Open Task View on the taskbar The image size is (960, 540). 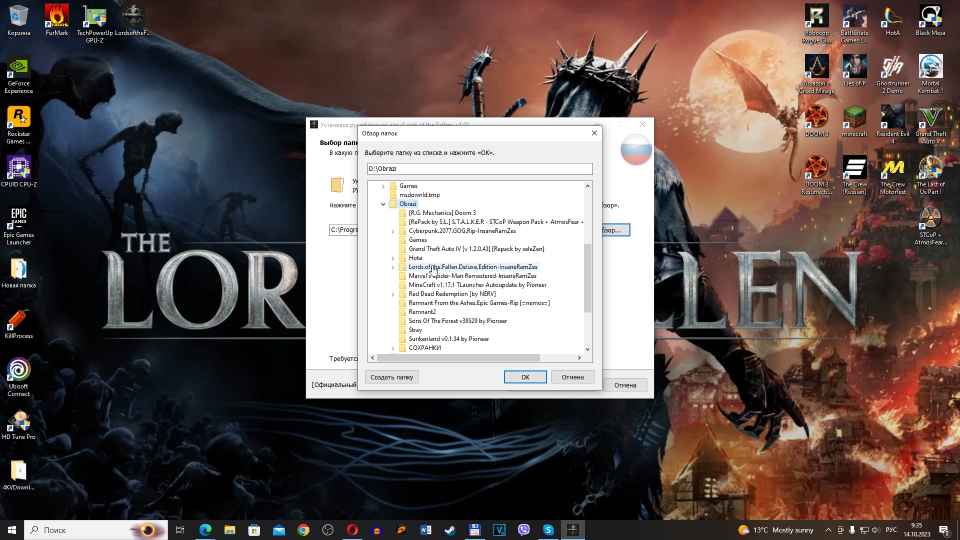tap(180, 530)
